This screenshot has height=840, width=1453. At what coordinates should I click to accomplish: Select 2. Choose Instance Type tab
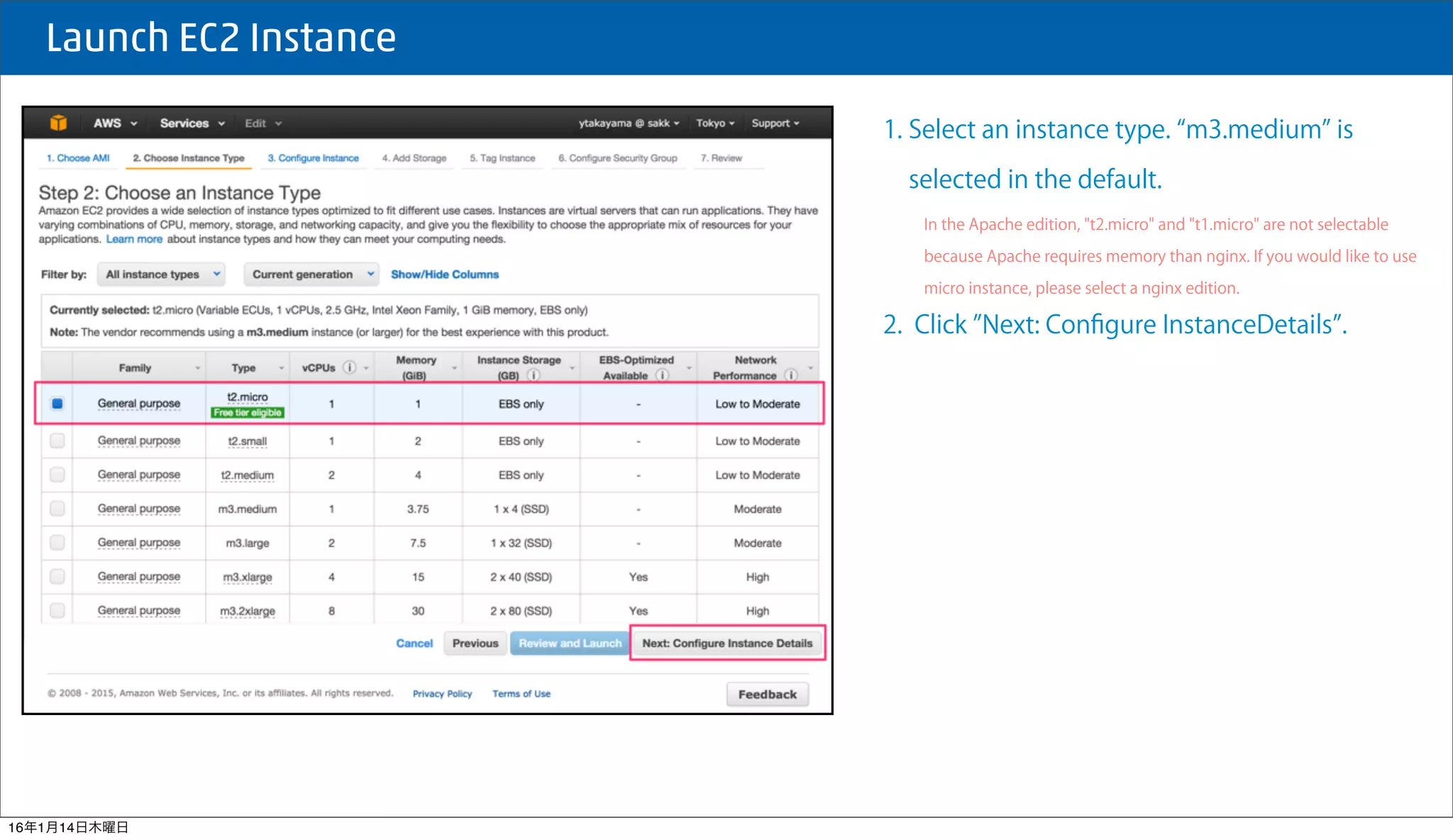click(x=189, y=158)
